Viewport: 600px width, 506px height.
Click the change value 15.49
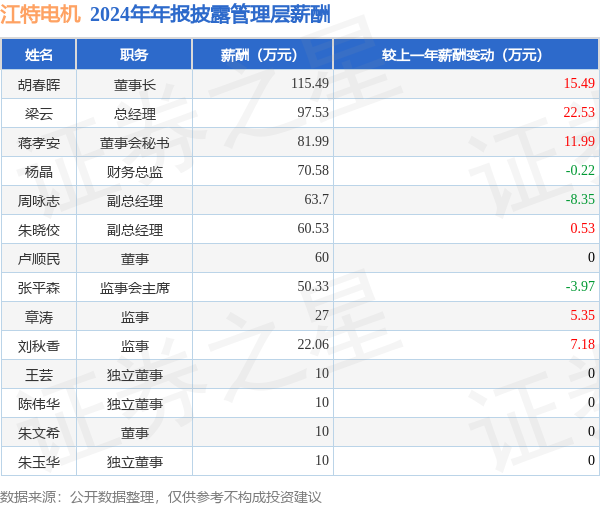pyautogui.click(x=579, y=83)
